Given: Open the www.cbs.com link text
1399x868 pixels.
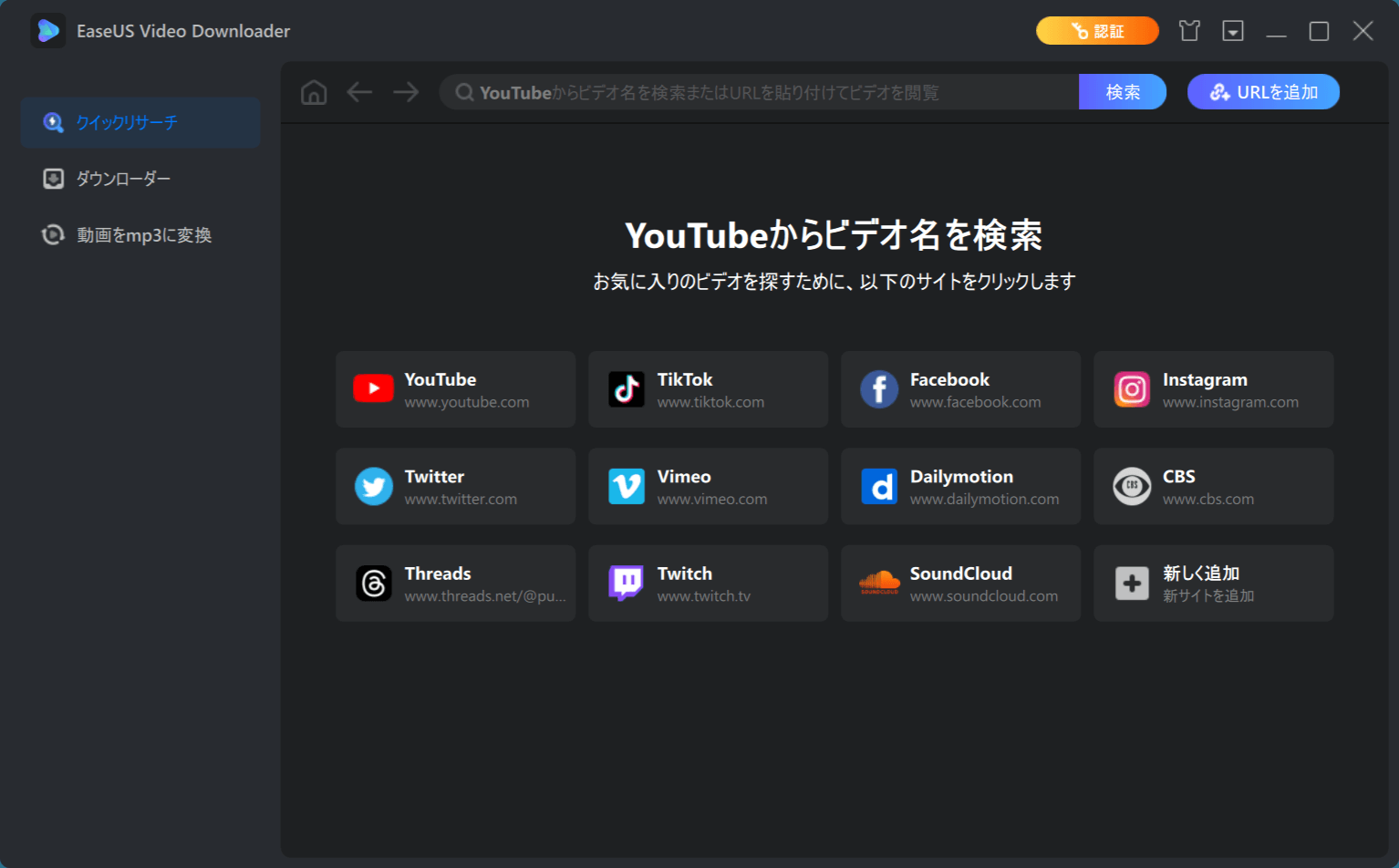Looking at the screenshot, I should click(x=1208, y=499).
